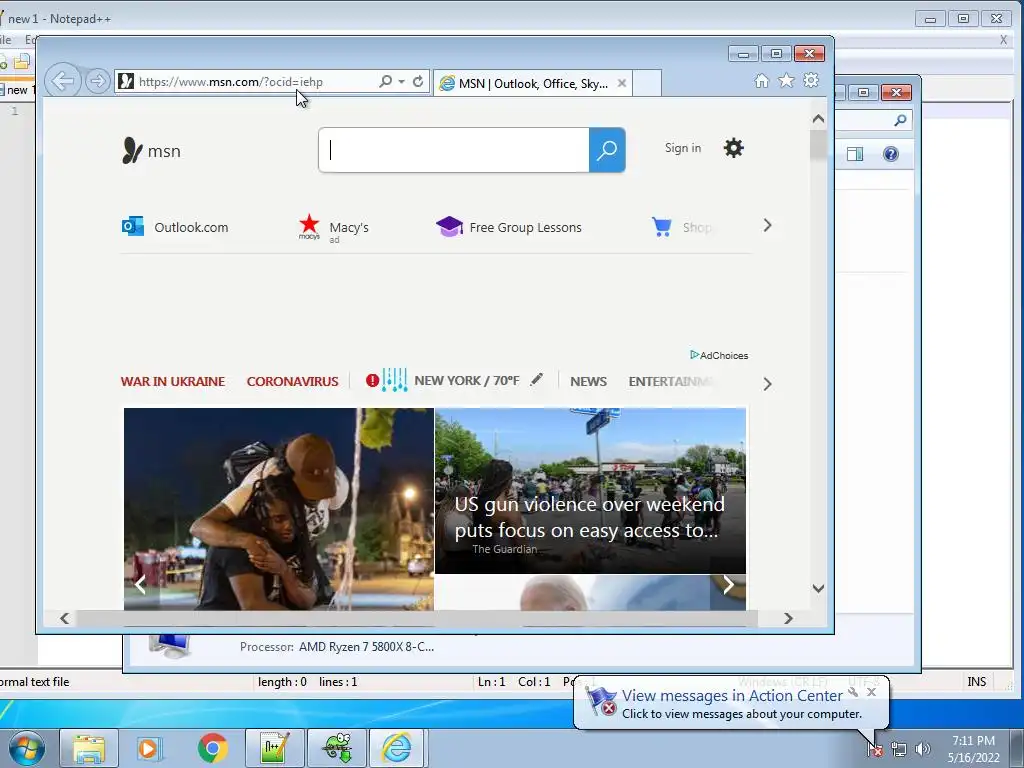Screen dimensions: 1024x768
Task: Switch to Internet Explorer on the taskbar
Action: coord(398,748)
